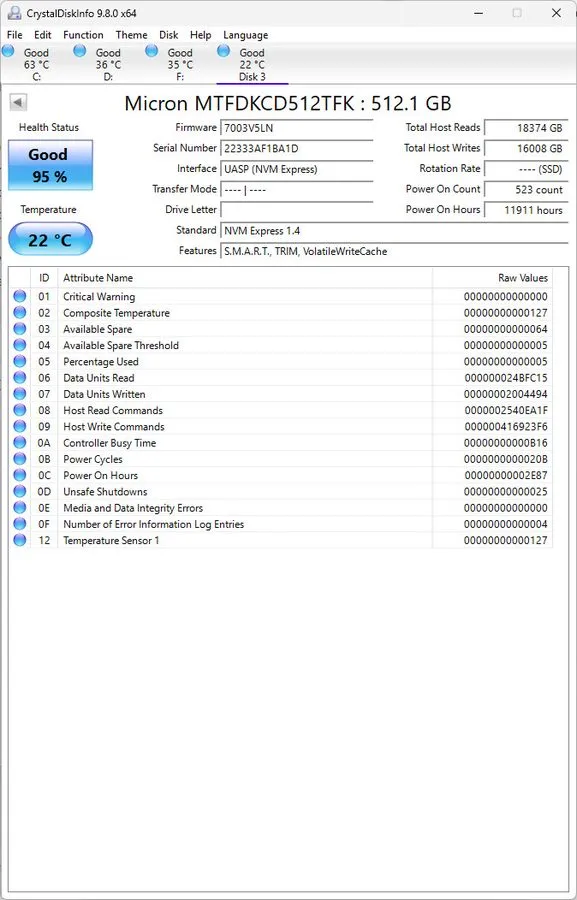Close the CrystalDiskInfo window
Image resolution: width=577 pixels, height=900 pixels.
556,13
